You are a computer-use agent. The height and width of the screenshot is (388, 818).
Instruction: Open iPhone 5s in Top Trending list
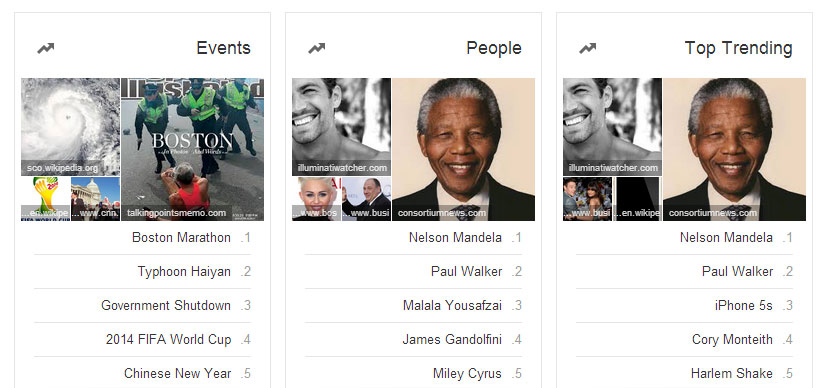pos(743,306)
